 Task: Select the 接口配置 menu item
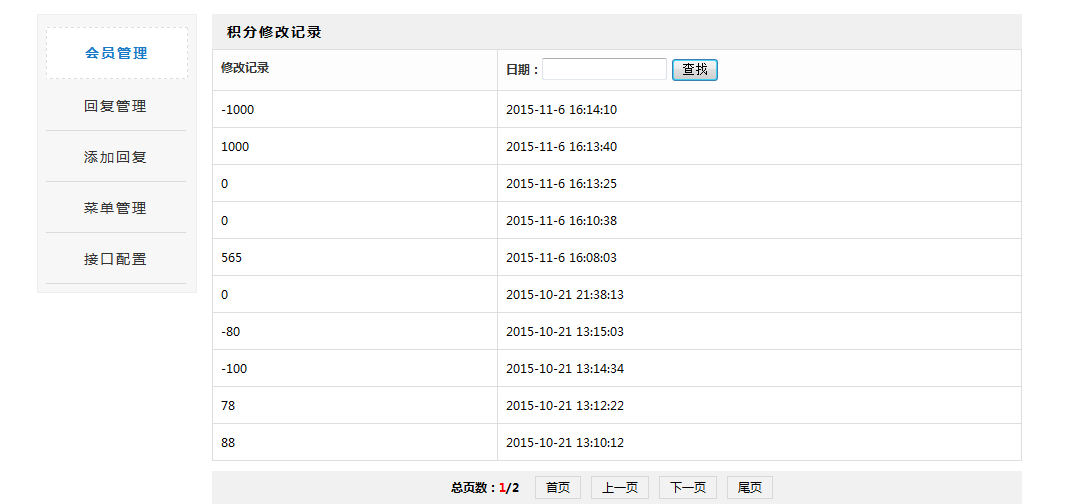116,259
